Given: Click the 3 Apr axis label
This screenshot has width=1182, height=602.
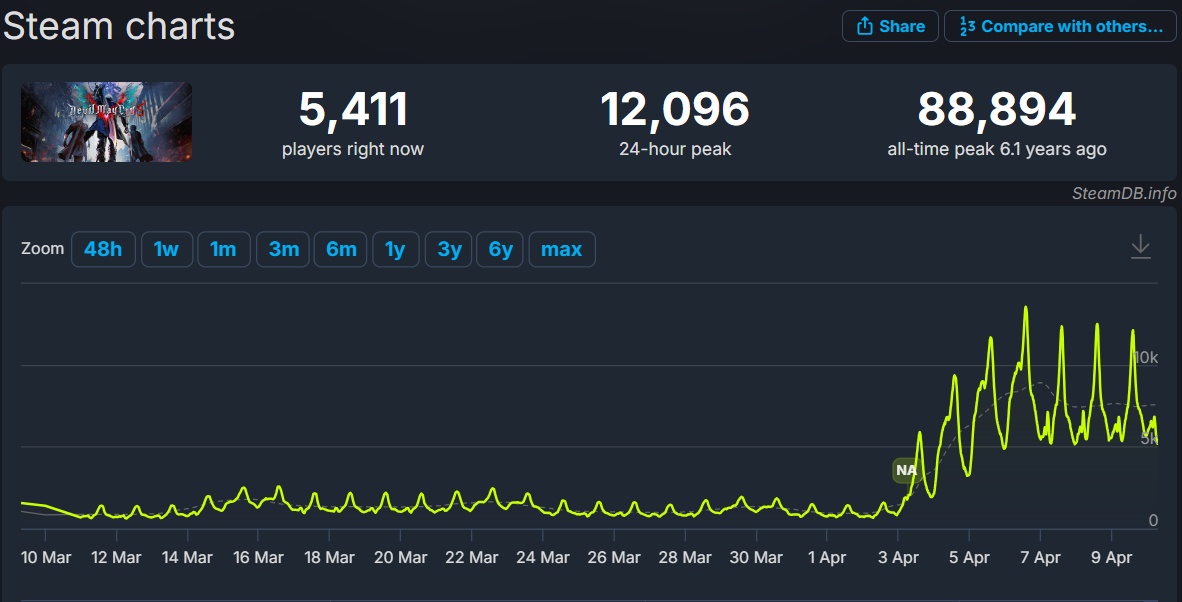Looking at the screenshot, I should (898, 558).
